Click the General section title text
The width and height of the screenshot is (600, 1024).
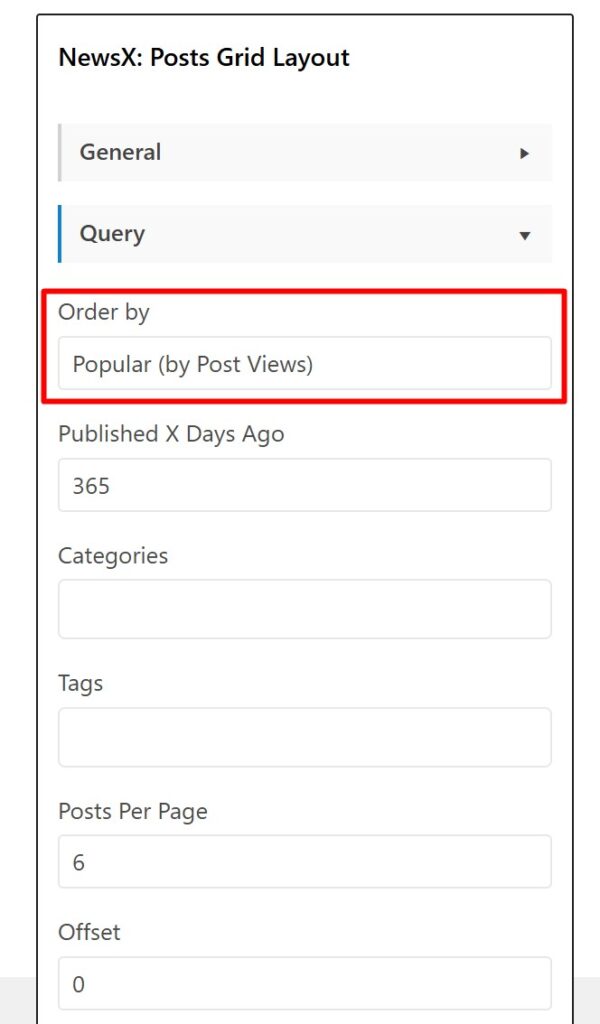pyautogui.click(x=120, y=152)
